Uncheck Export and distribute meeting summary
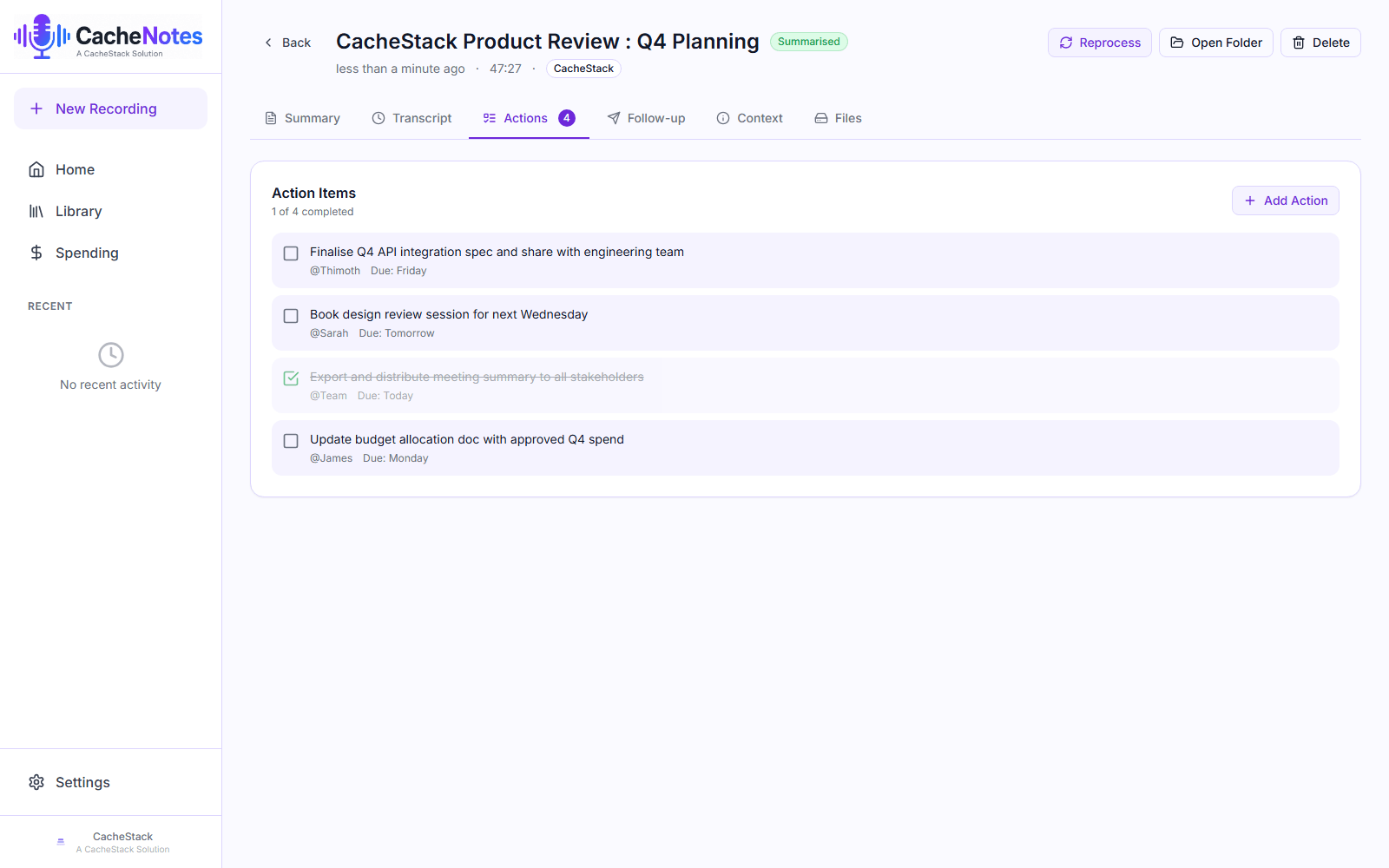Screen dimensions: 1389x868 tap(291, 378)
